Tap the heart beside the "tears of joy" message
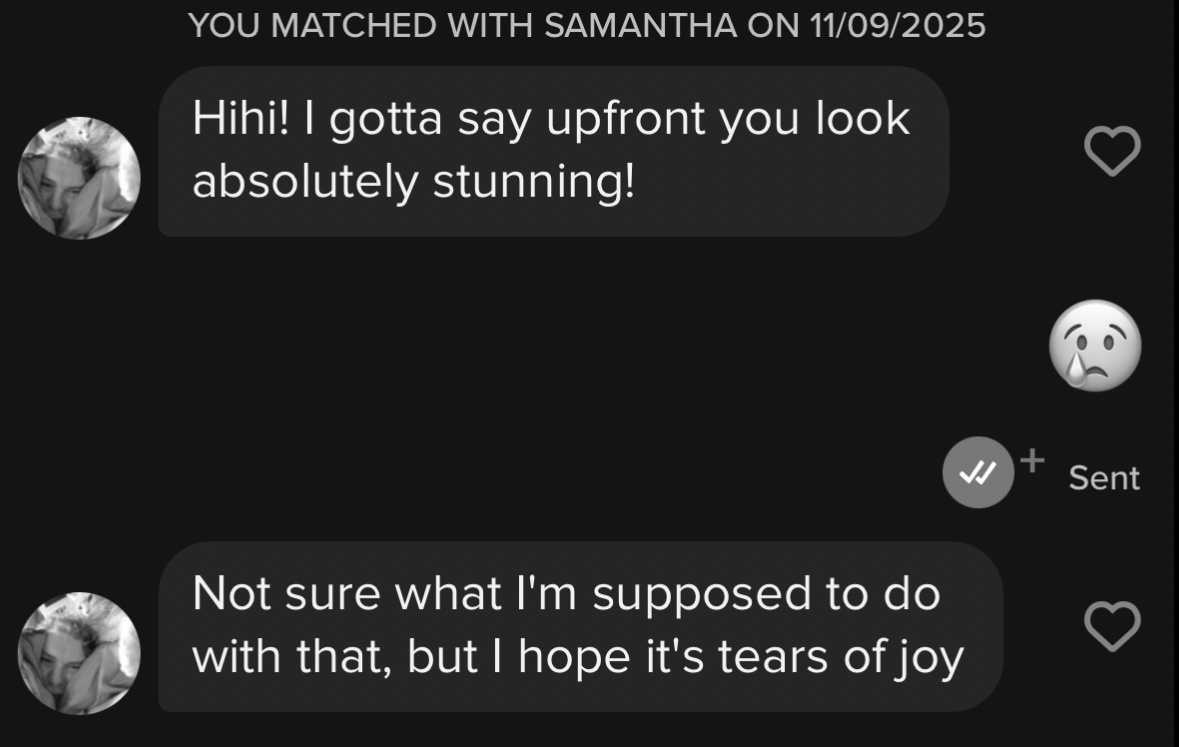 point(1112,626)
